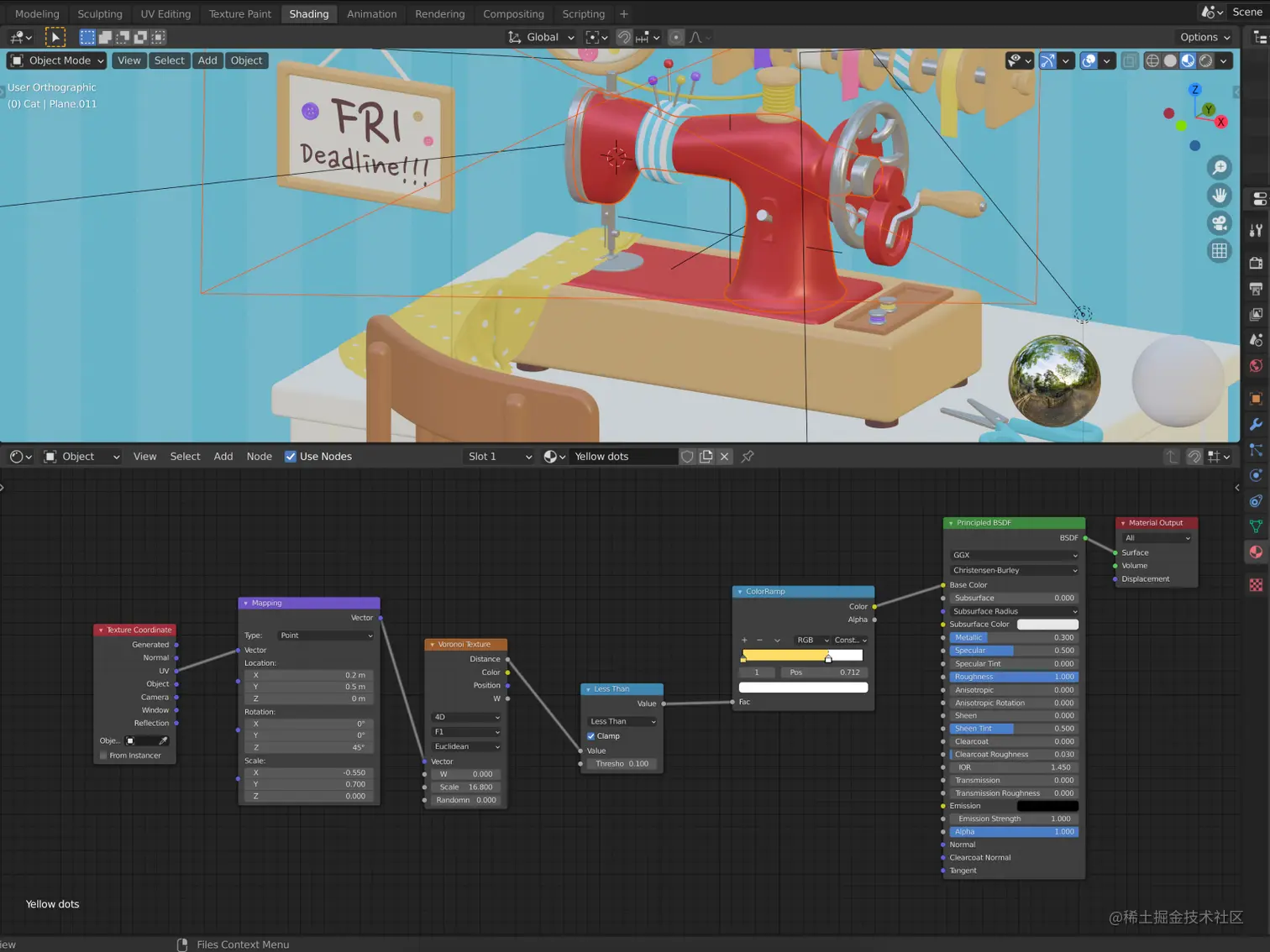
Task: Open Voronoi Euclidean distance dropdown
Action: tap(466, 746)
